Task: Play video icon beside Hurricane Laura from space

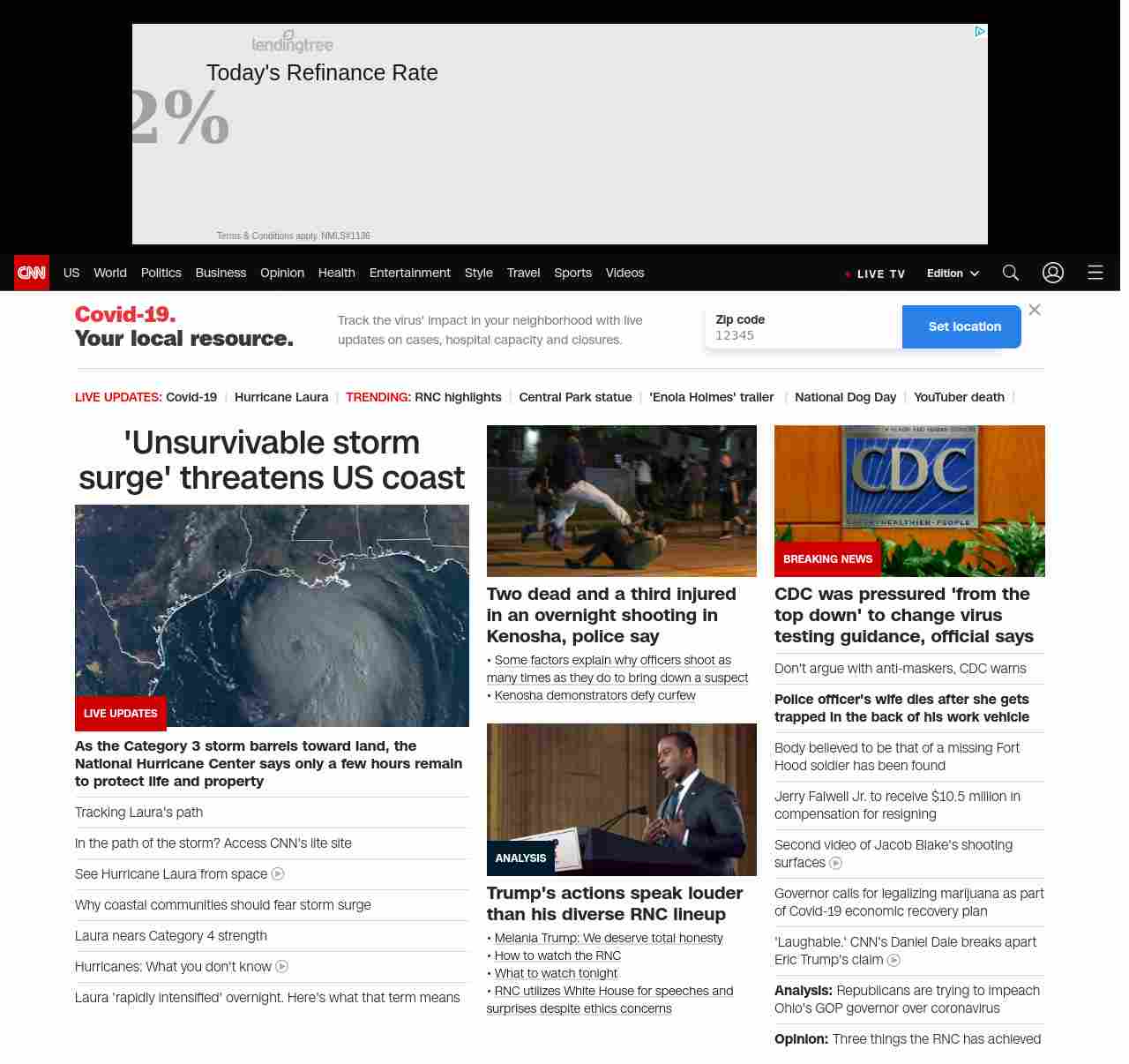Action: coord(278,874)
